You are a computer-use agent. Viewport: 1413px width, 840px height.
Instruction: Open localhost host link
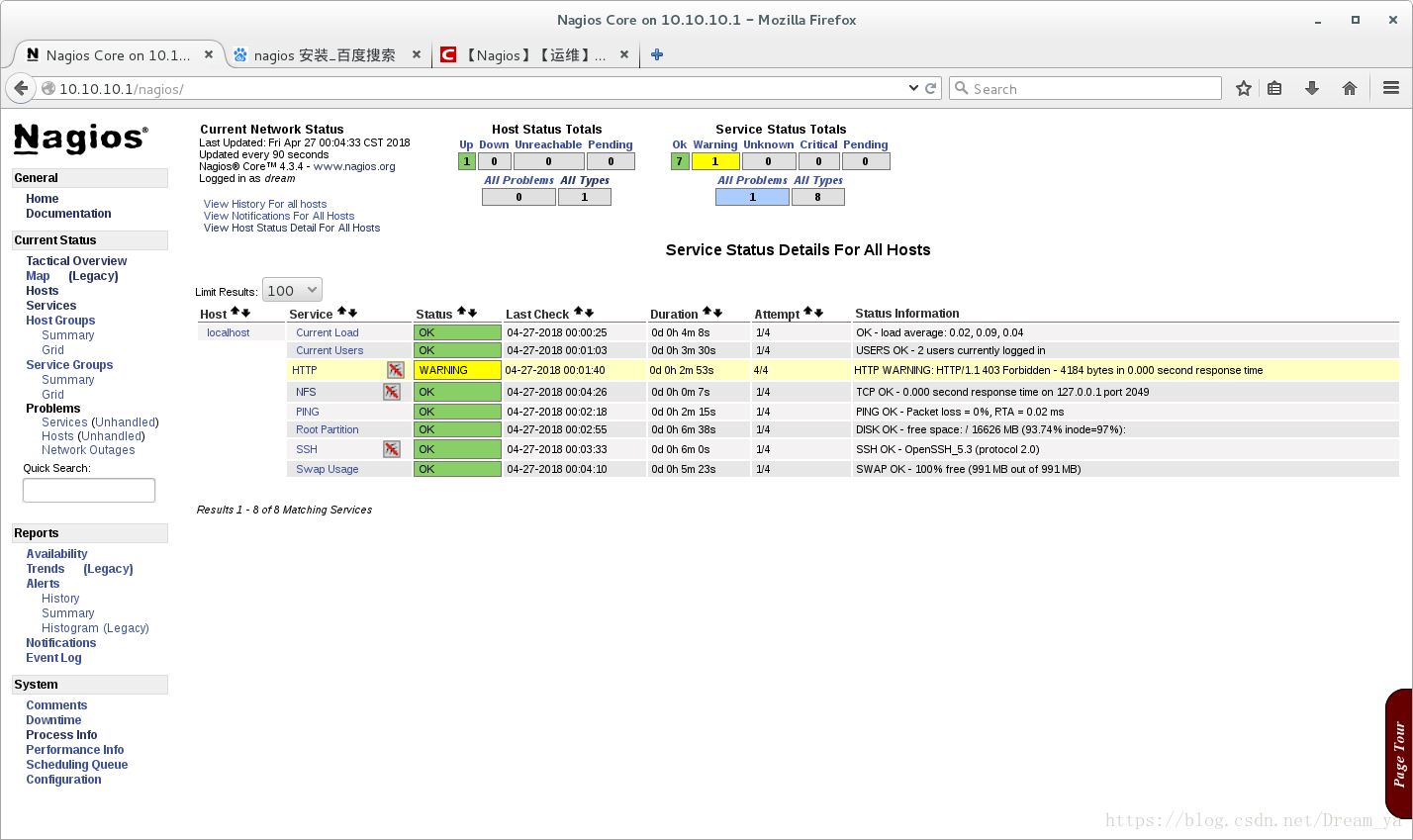[228, 332]
